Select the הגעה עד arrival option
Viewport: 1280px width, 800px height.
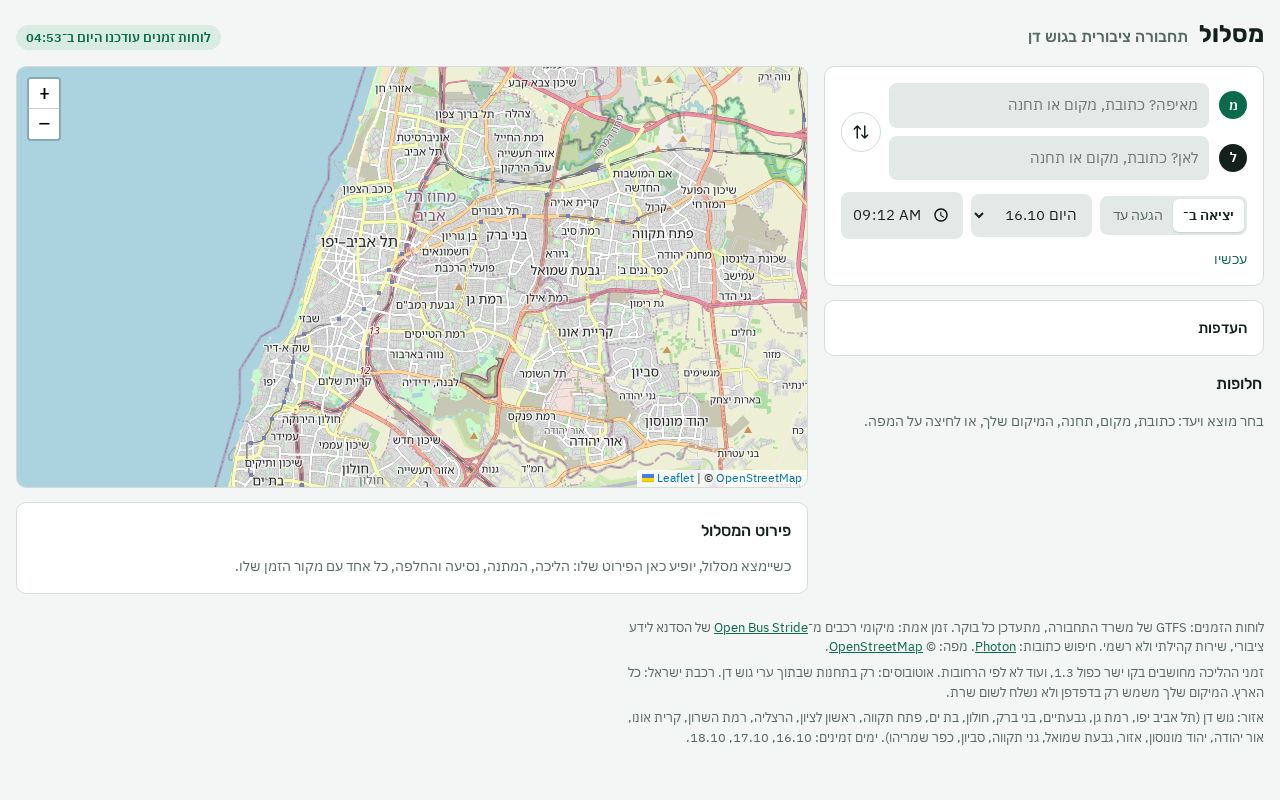1138,215
